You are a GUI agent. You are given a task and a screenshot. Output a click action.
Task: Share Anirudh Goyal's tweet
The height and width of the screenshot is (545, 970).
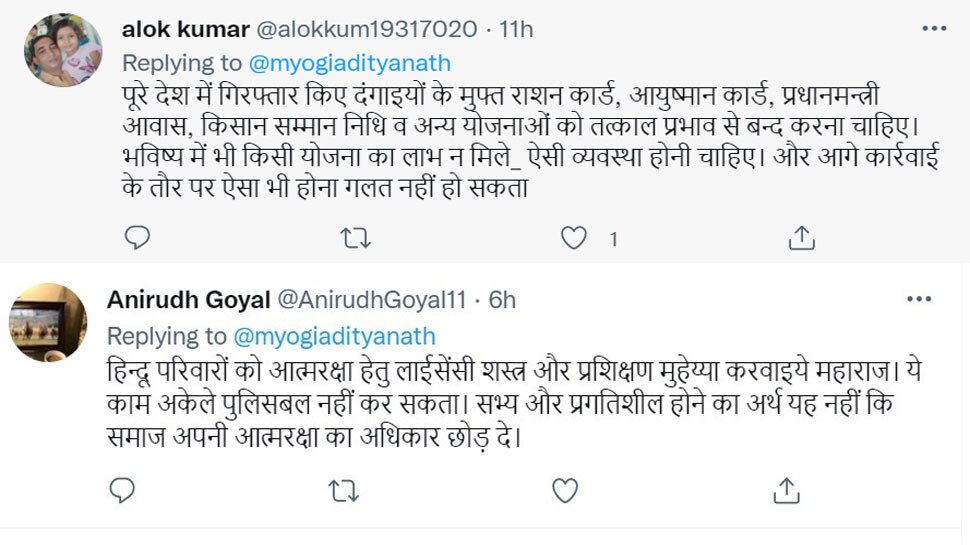tap(787, 491)
